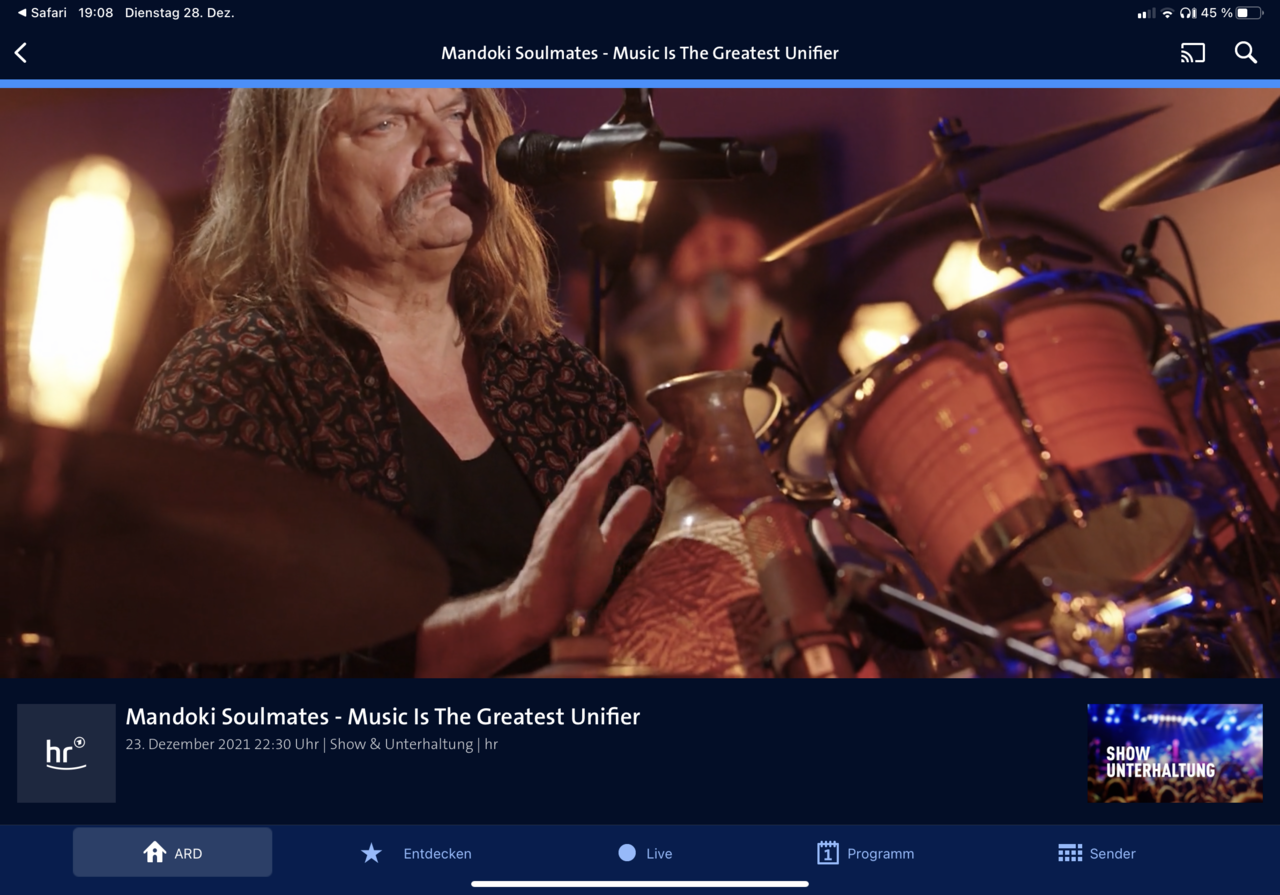
Task: Open search with the magnifier icon
Action: pos(1245,53)
